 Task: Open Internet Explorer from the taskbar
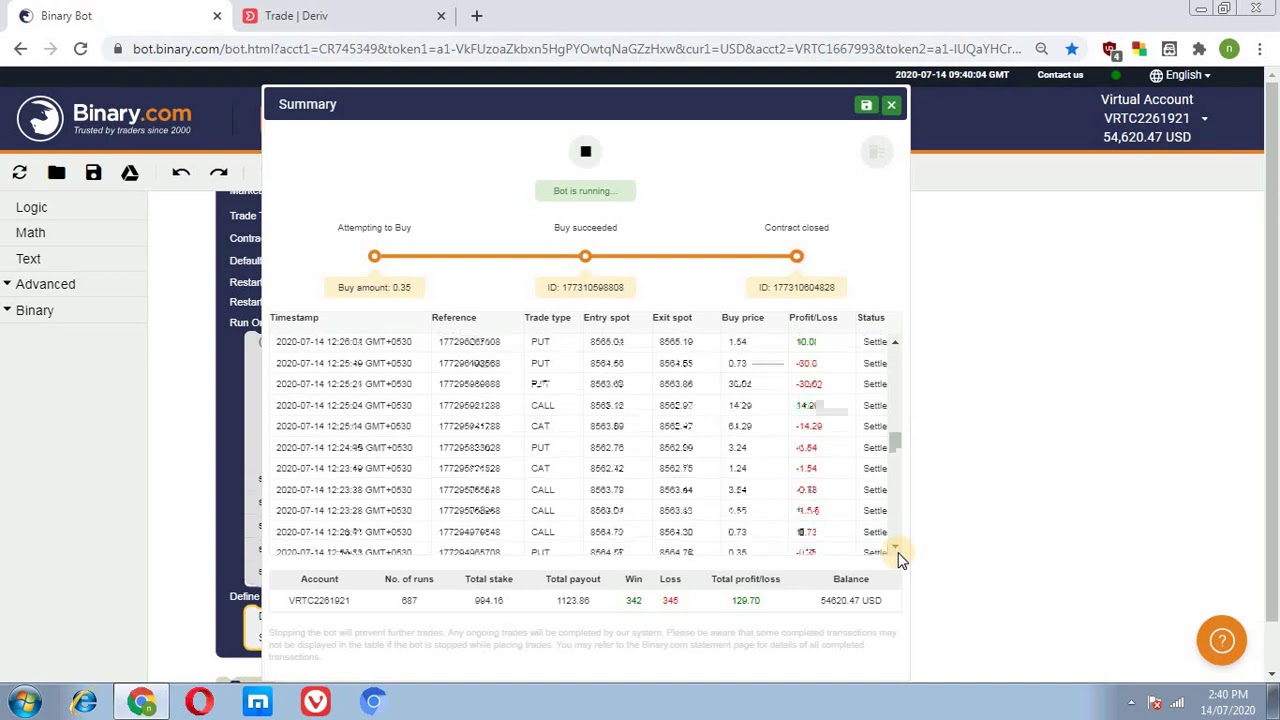coord(83,702)
